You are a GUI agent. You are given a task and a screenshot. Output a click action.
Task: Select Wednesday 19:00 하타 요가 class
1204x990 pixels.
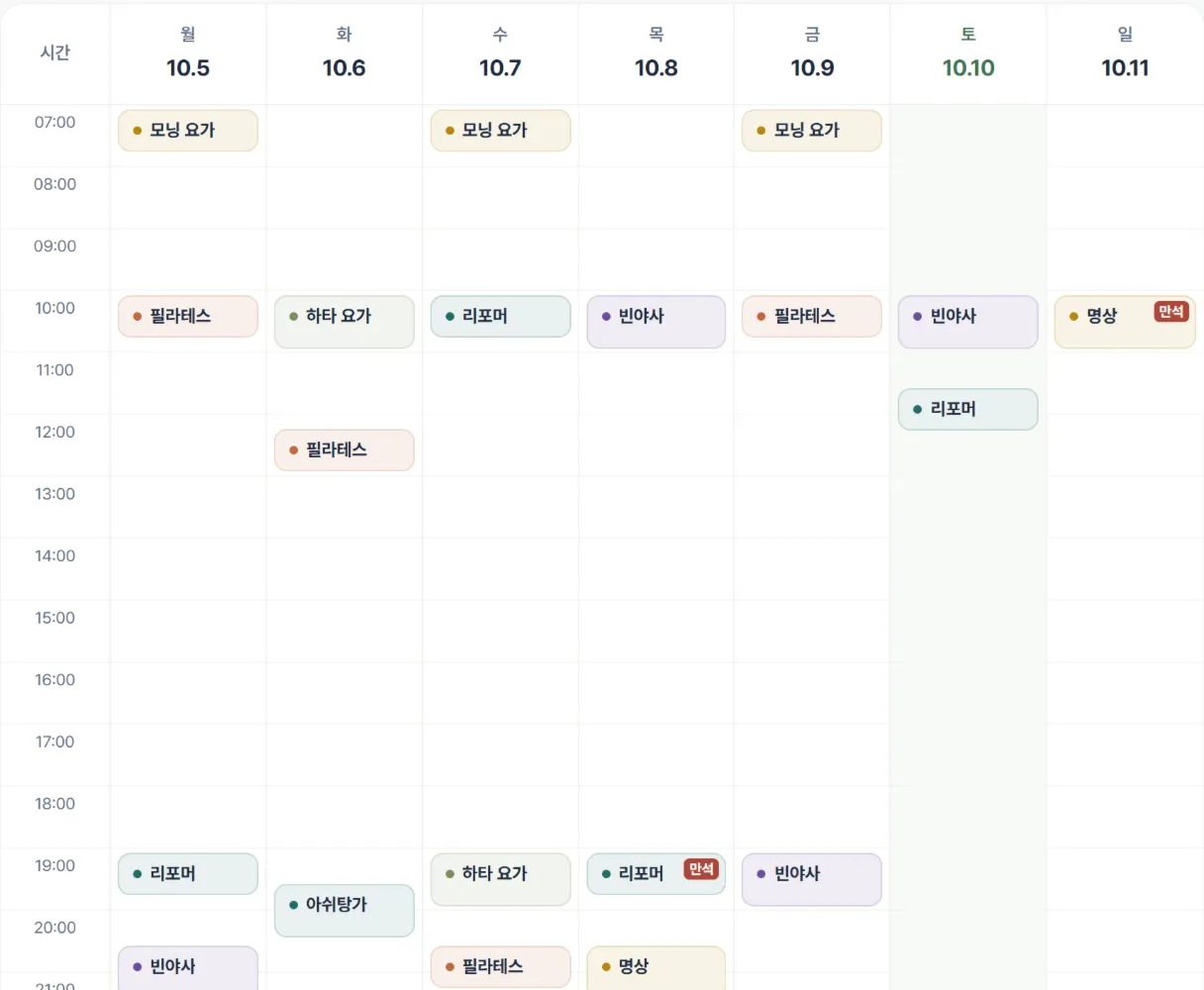pyautogui.click(x=500, y=879)
